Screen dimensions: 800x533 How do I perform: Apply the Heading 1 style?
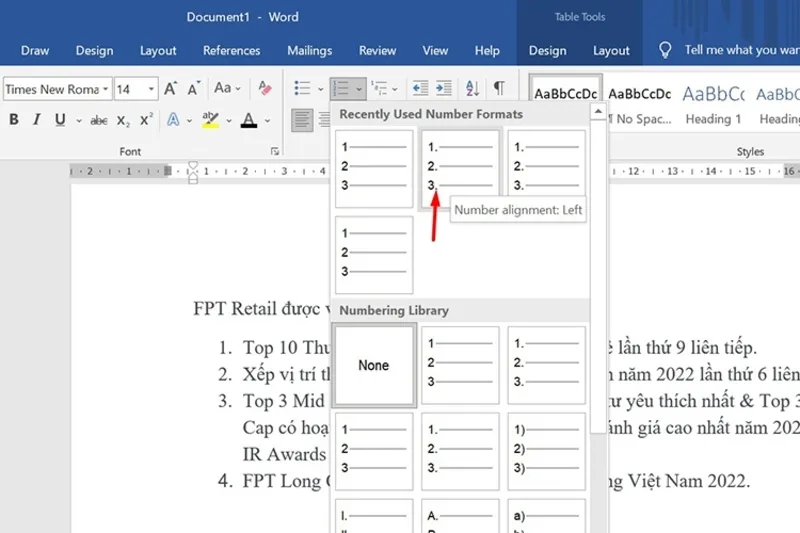click(x=713, y=103)
